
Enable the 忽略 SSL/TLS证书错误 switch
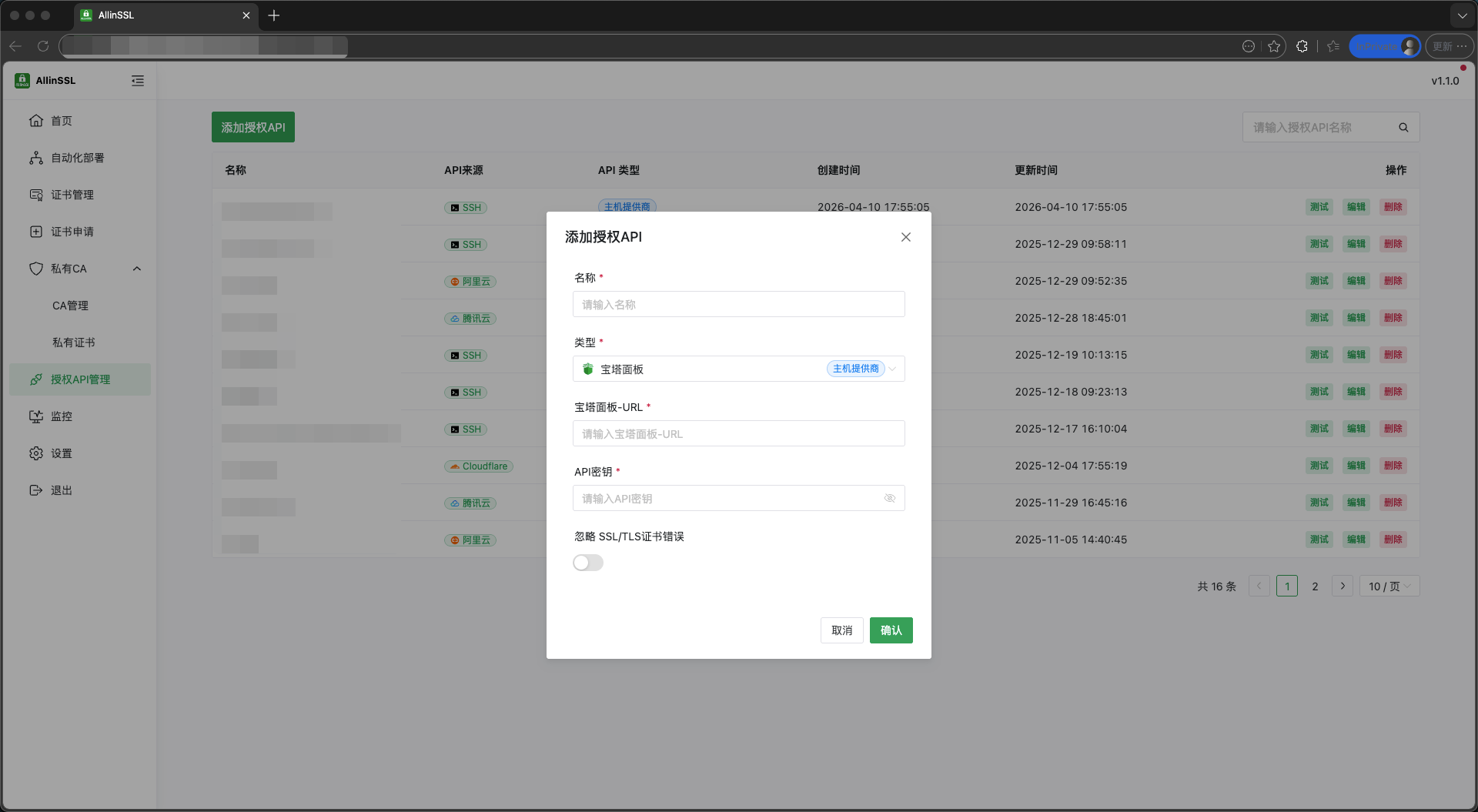(x=588, y=563)
